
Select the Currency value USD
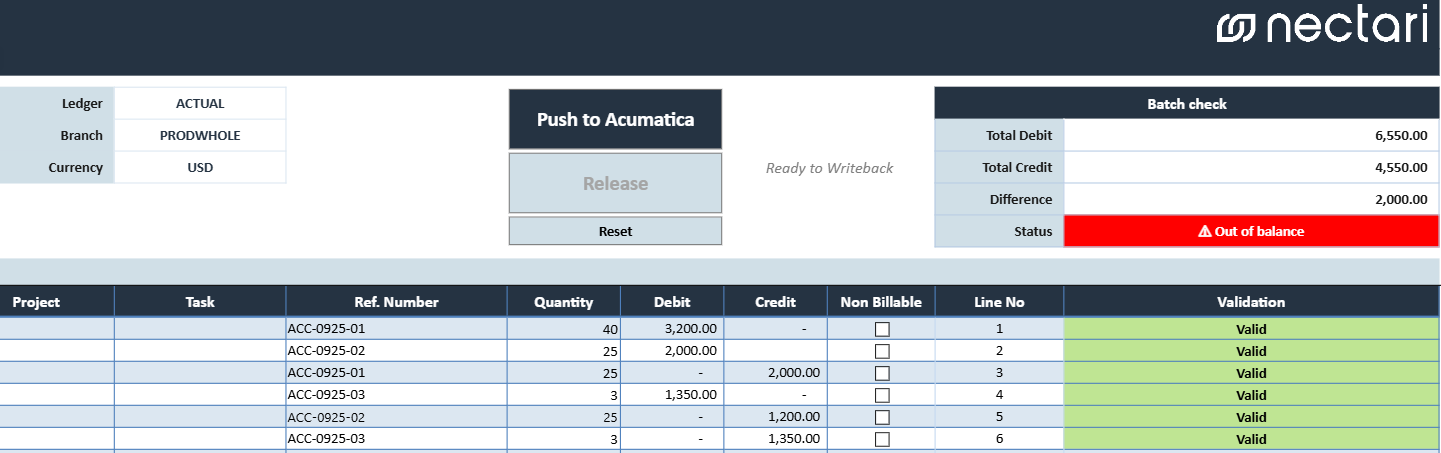(x=200, y=167)
